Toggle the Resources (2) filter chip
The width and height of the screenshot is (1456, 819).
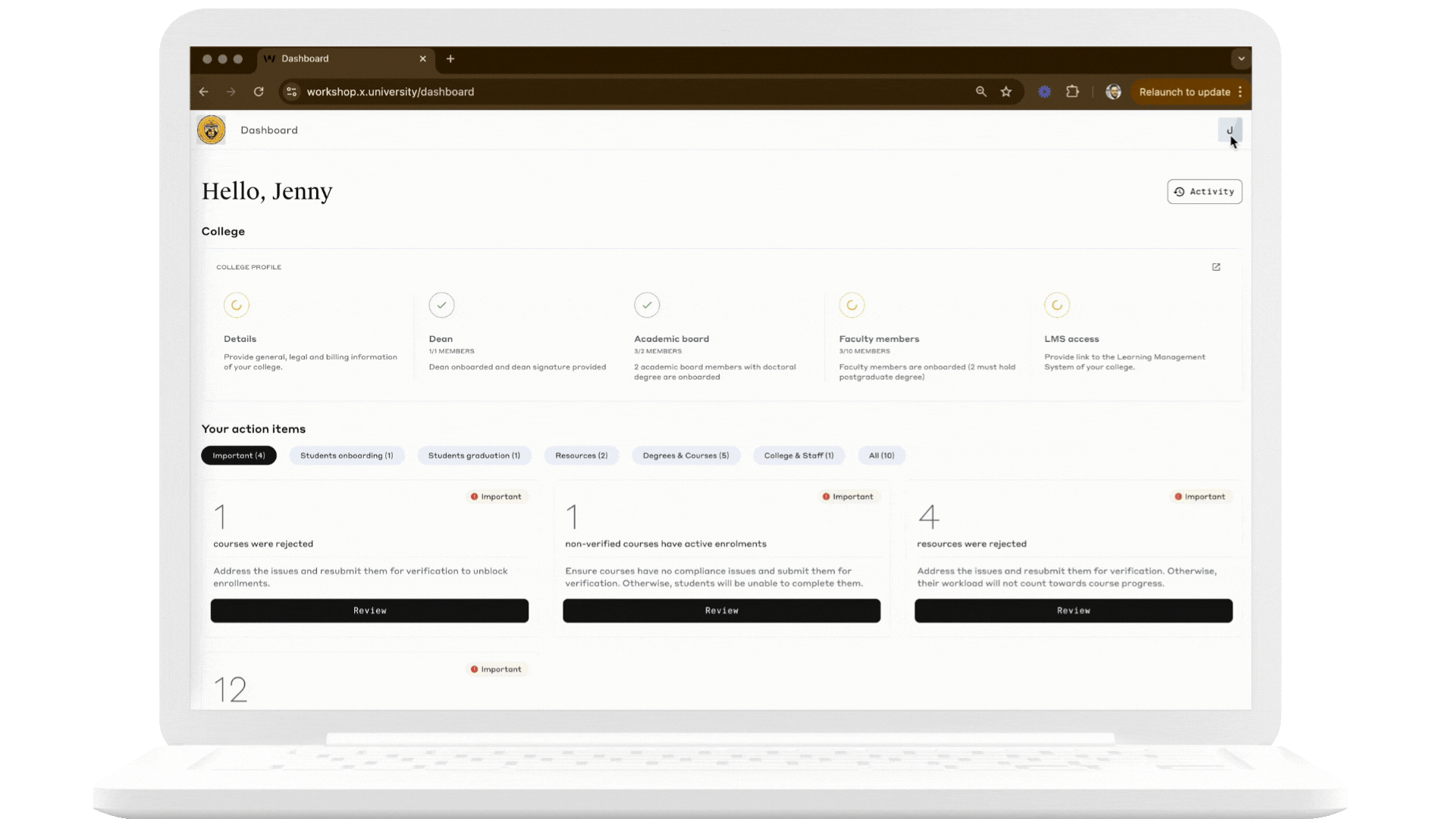tap(582, 455)
